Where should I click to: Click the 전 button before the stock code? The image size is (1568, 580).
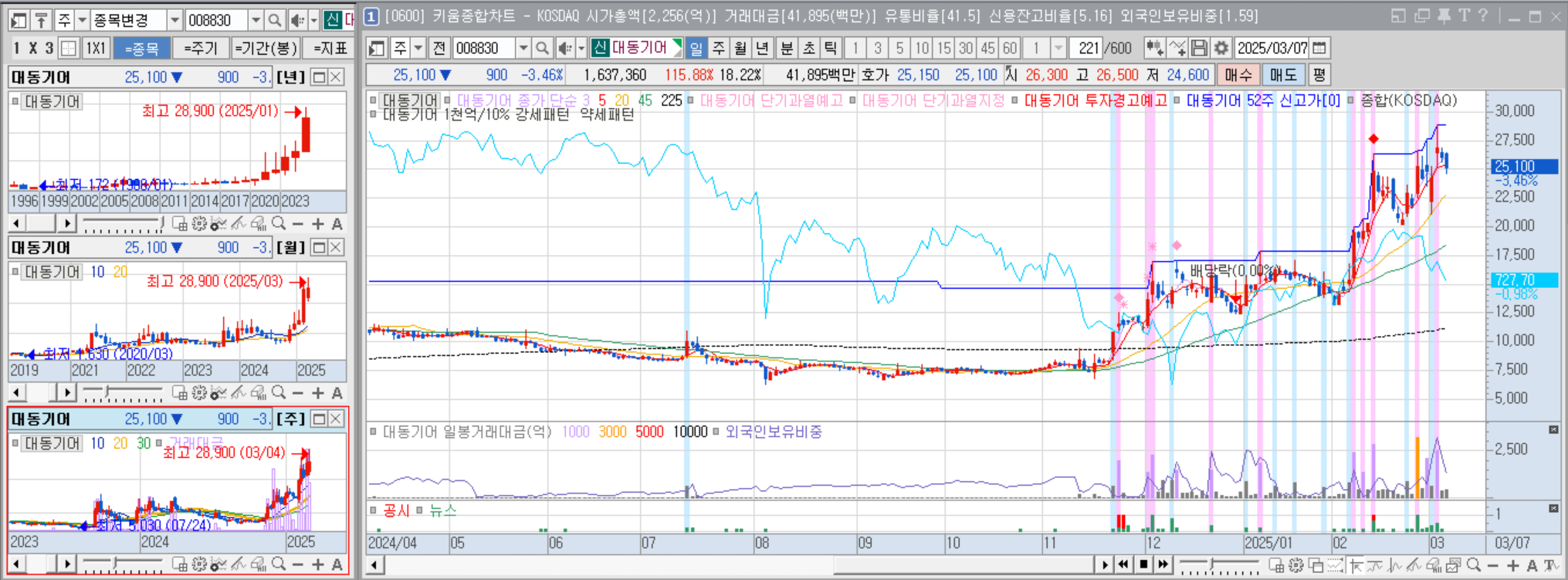(439, 48)
